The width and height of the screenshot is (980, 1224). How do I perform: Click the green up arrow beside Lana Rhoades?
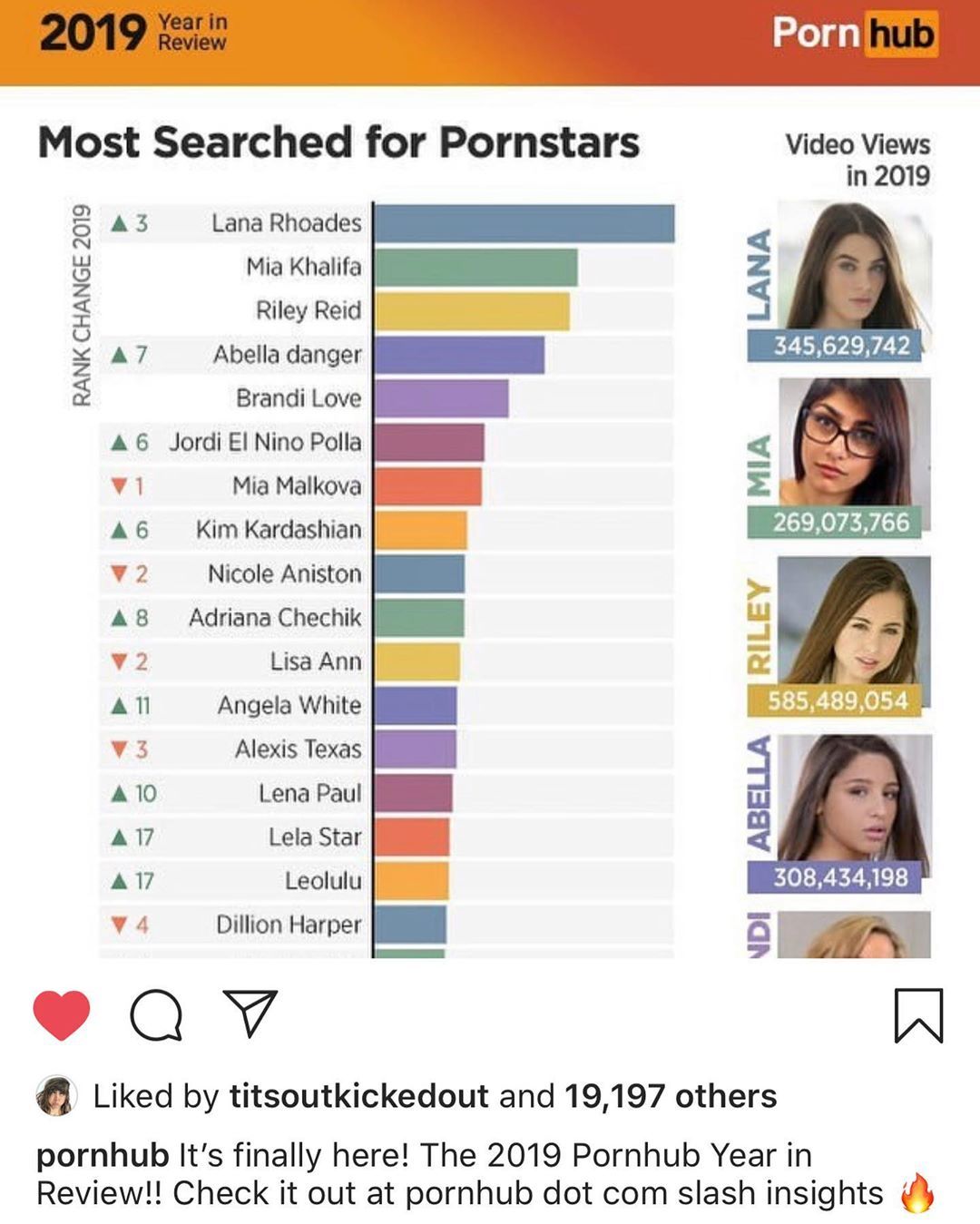119,222
